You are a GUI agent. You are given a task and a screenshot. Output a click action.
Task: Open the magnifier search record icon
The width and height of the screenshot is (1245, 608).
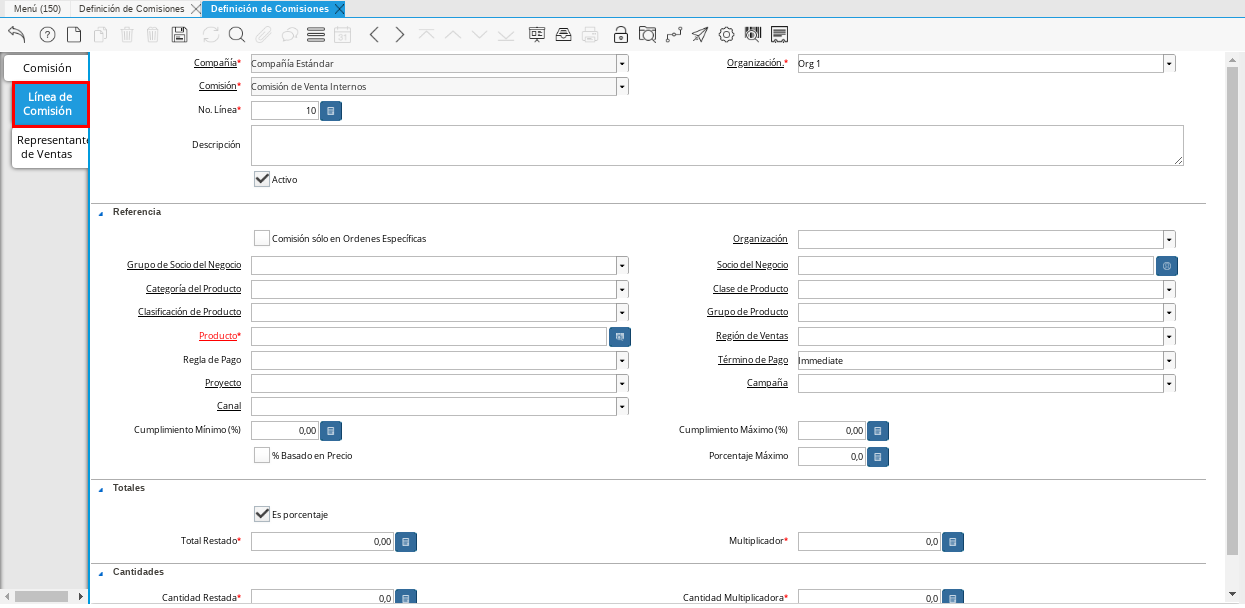click(x=237, y=35)
